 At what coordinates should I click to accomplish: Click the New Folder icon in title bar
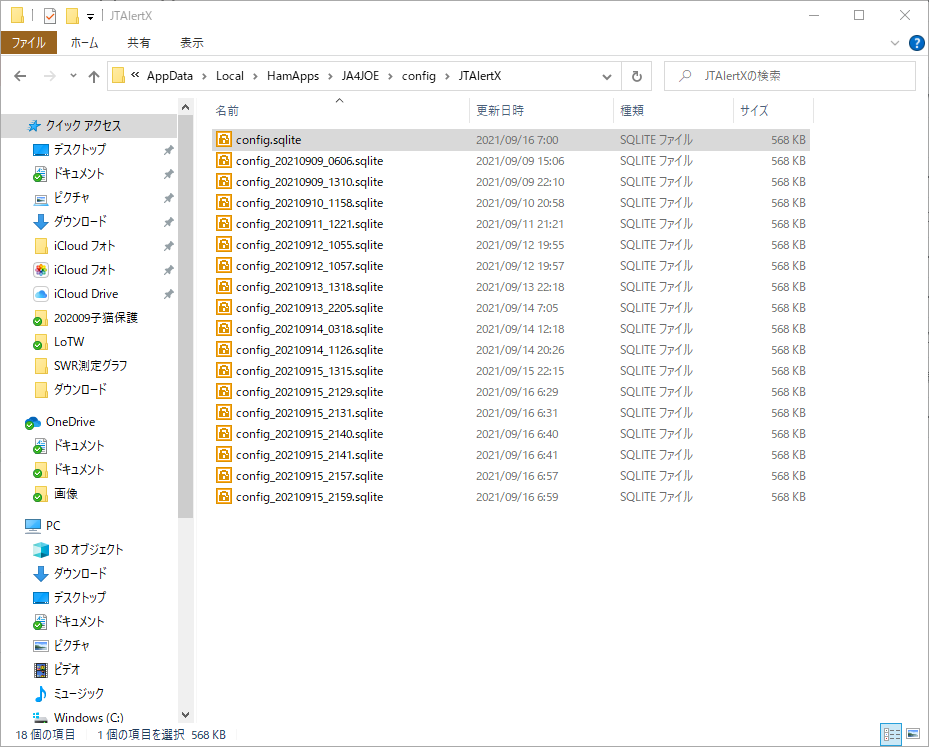pyautogui.click(x=72, y=15)
